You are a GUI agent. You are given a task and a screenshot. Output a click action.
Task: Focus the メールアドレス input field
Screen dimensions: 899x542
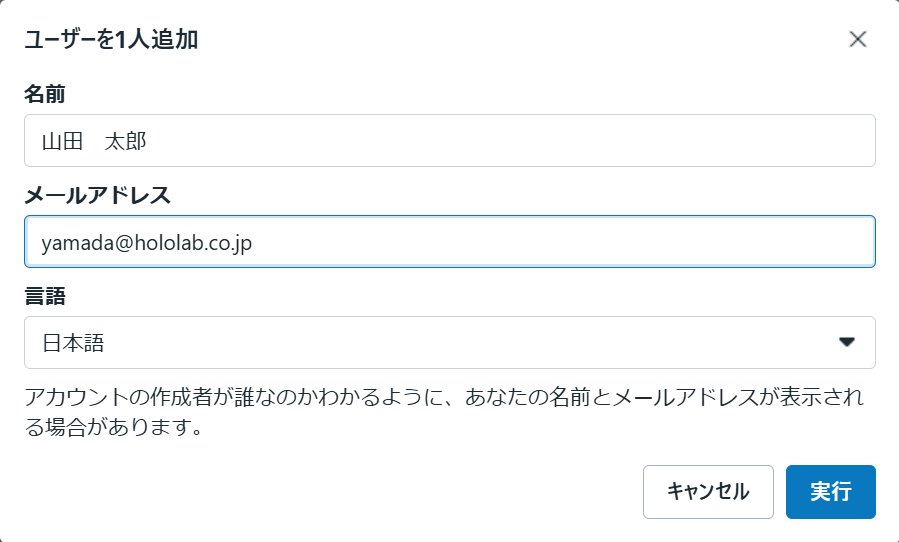[x=449, y=242]
